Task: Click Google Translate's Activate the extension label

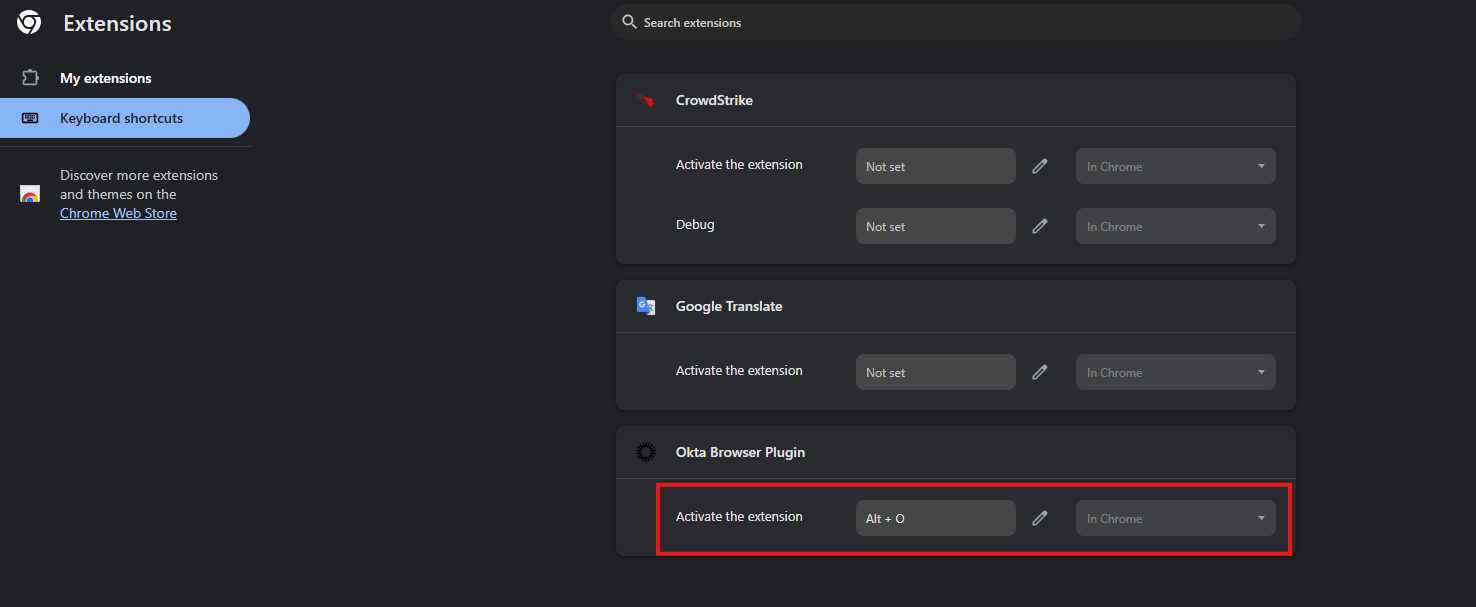Action: pyautogui.click(x=739, y=370)
